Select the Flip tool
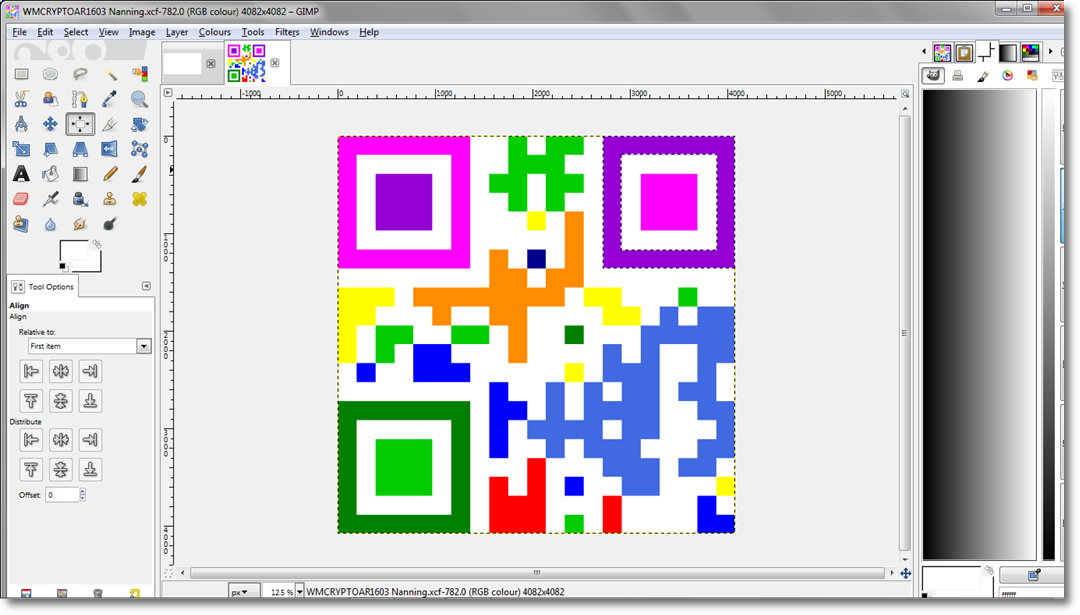Screen dimensions: 1080x615 [110, 149]
